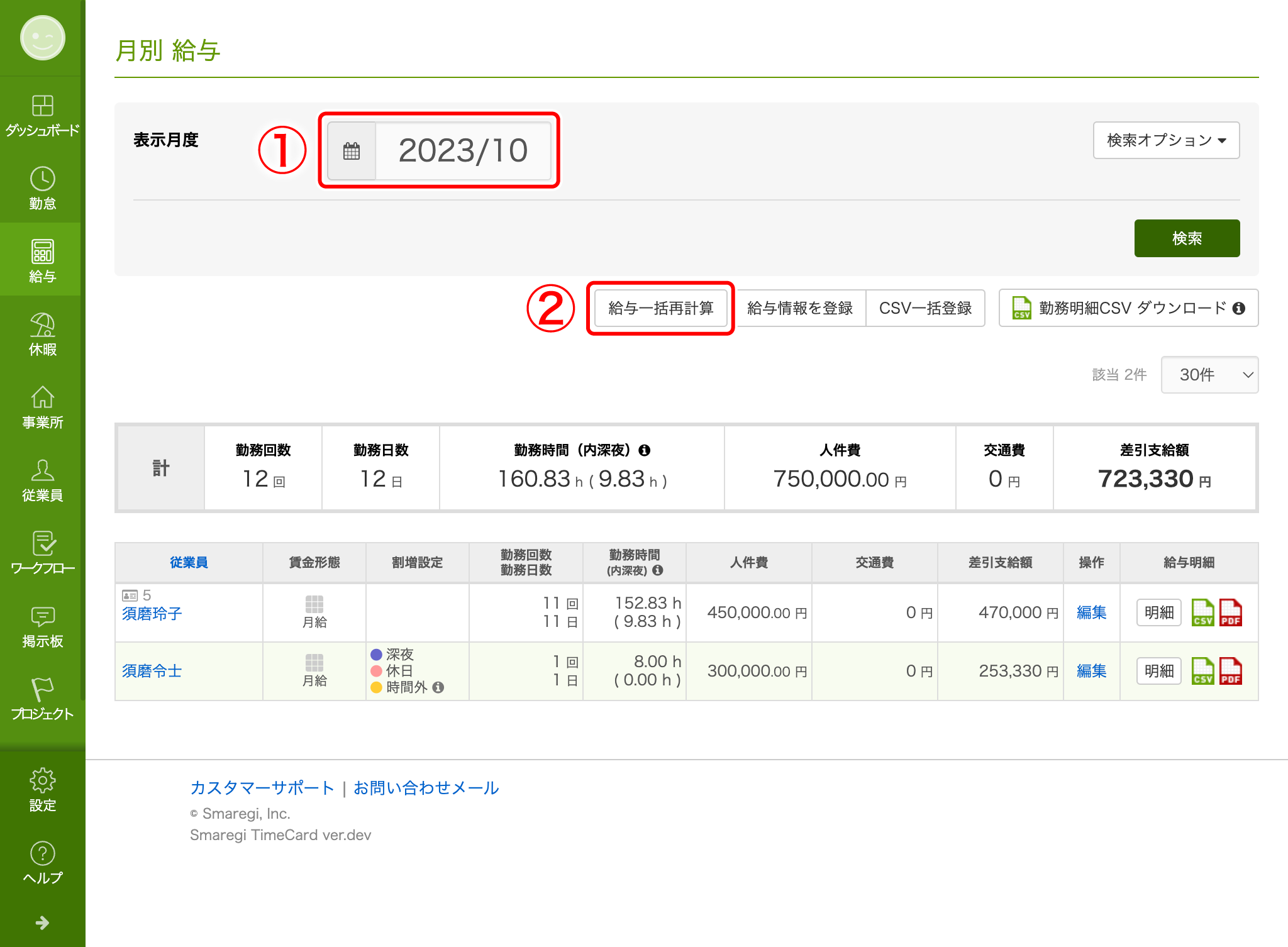Click 月給 wage type icon for 須磨令士

coord(314,663)
